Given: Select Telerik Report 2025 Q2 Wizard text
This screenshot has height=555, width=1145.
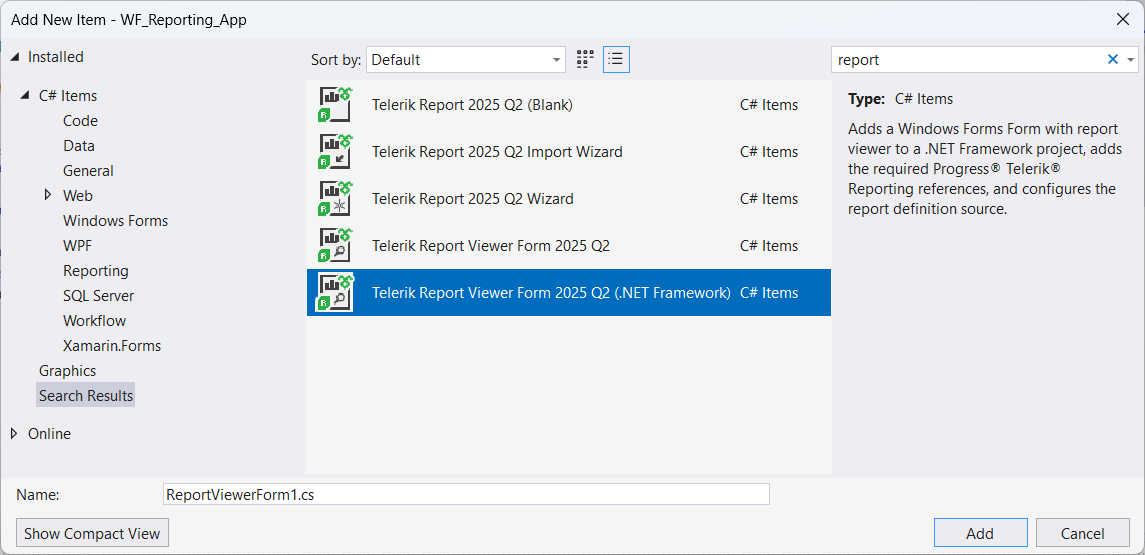Looking at the screenshot, I should pos(472,199).
